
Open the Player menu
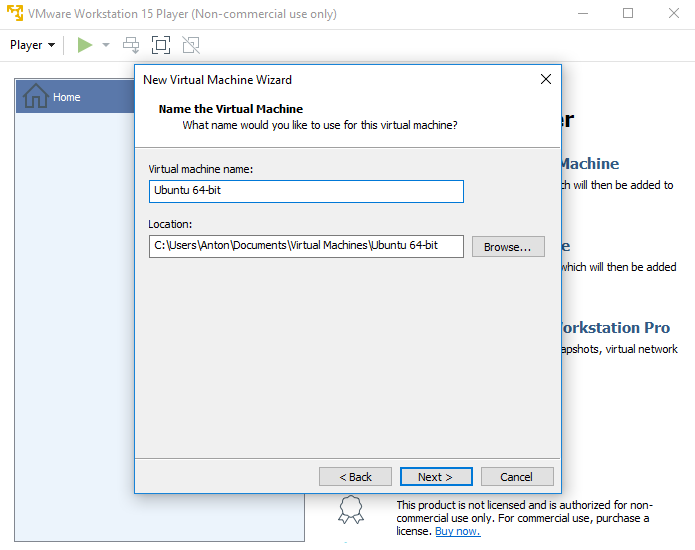[x=32, y=45]
